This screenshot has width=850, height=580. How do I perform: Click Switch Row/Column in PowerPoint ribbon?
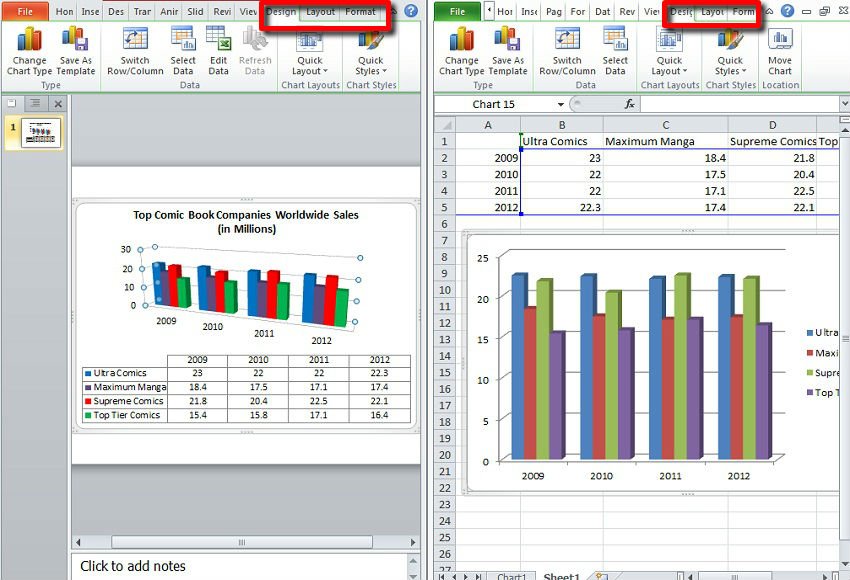coord(135,51)
